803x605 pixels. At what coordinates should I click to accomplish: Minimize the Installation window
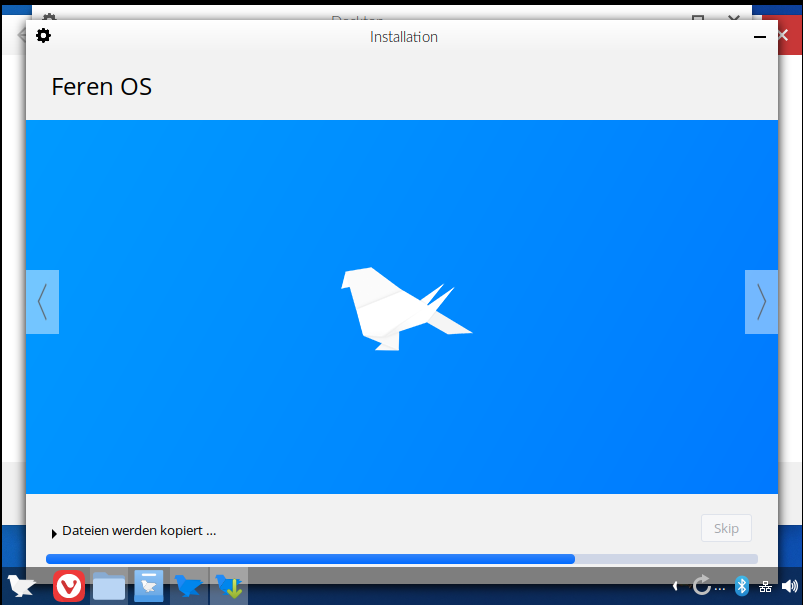760,37
